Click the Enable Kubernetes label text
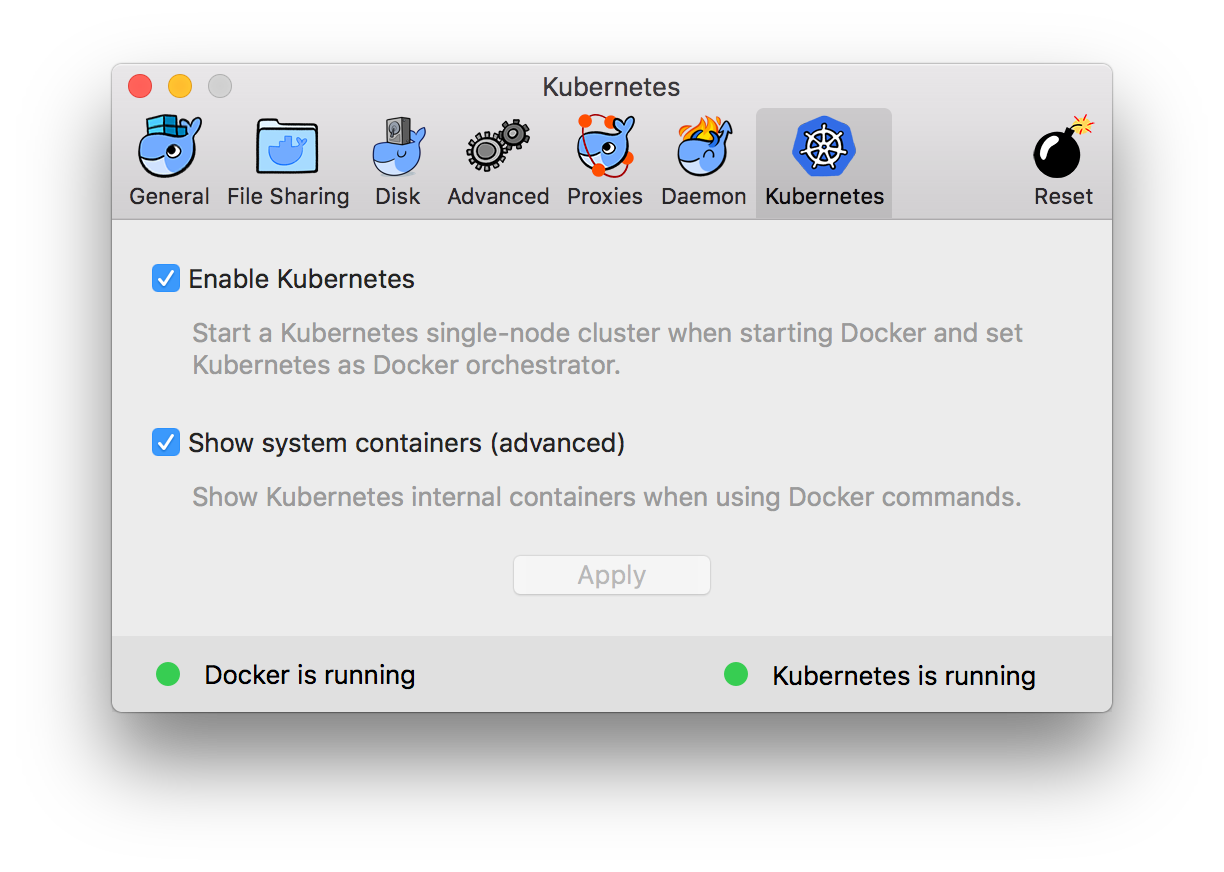1224x872 pixels. pos(302,279)
